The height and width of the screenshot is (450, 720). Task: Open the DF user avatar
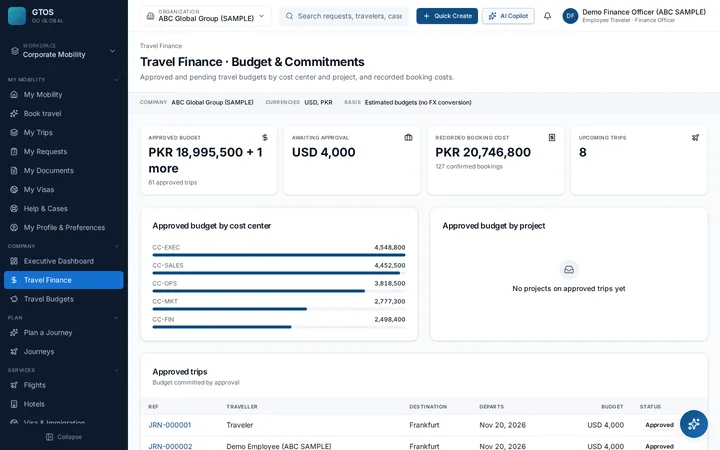pyautogui.click(x=570, y=16)
